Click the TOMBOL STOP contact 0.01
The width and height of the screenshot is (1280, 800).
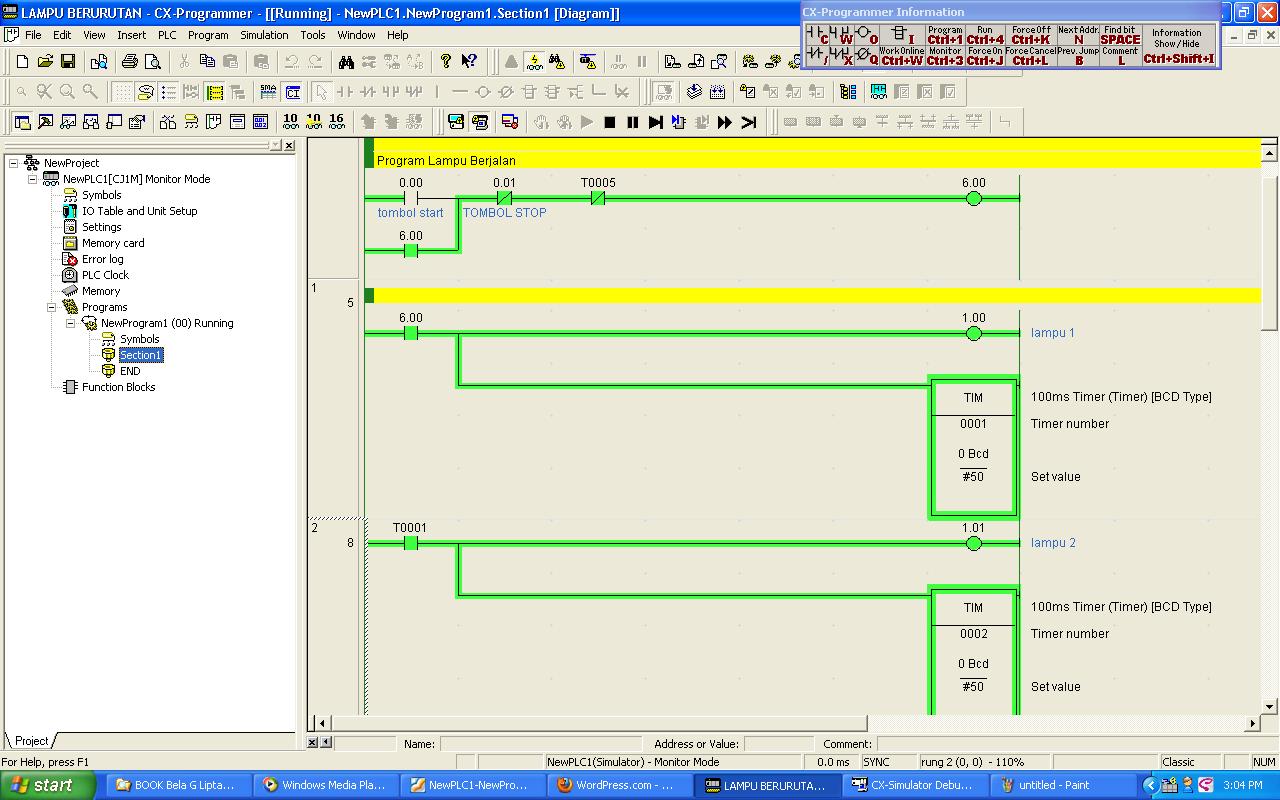coord(504,198)
